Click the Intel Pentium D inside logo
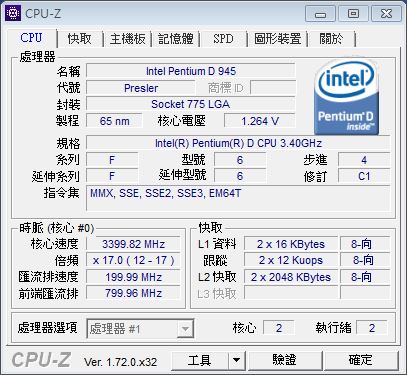 coord(346,96)
